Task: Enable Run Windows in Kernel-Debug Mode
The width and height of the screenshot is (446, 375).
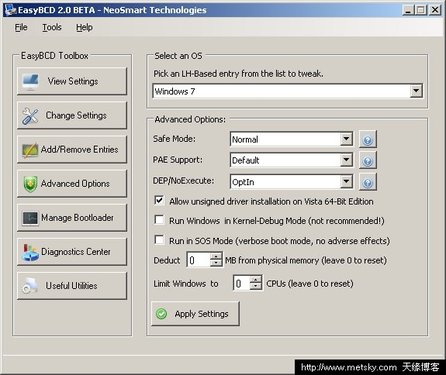Action: pos(159,220)
